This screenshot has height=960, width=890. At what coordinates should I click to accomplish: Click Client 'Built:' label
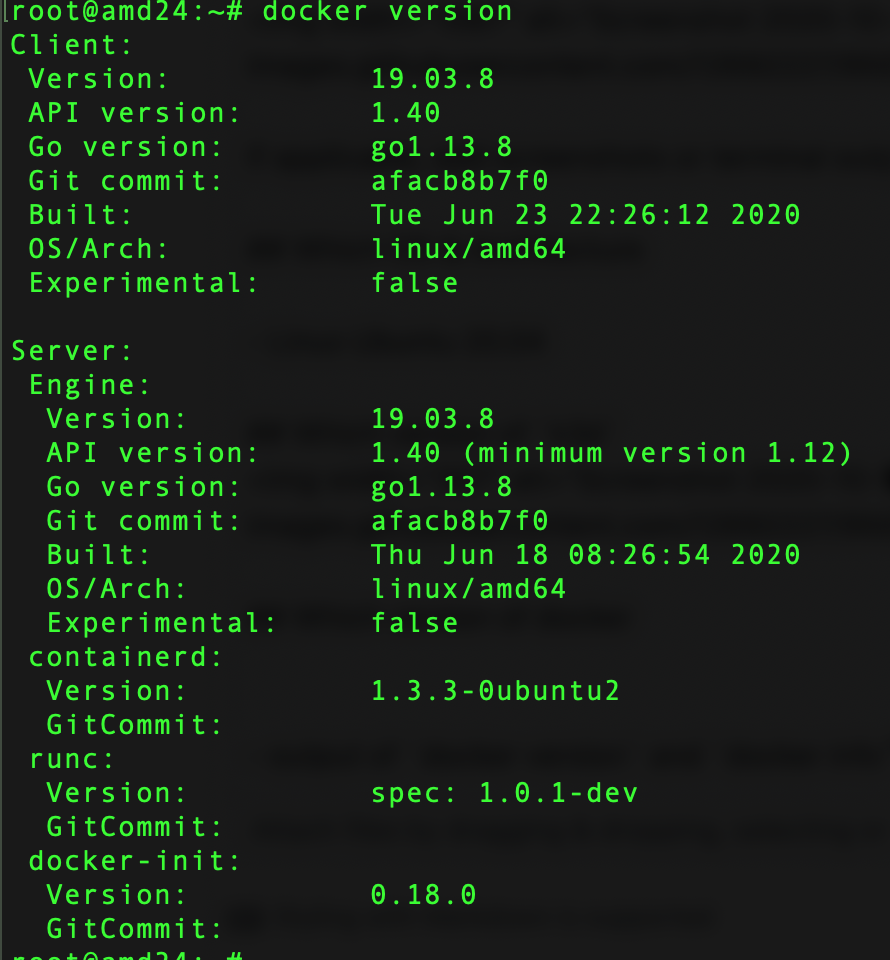point(80,215)
